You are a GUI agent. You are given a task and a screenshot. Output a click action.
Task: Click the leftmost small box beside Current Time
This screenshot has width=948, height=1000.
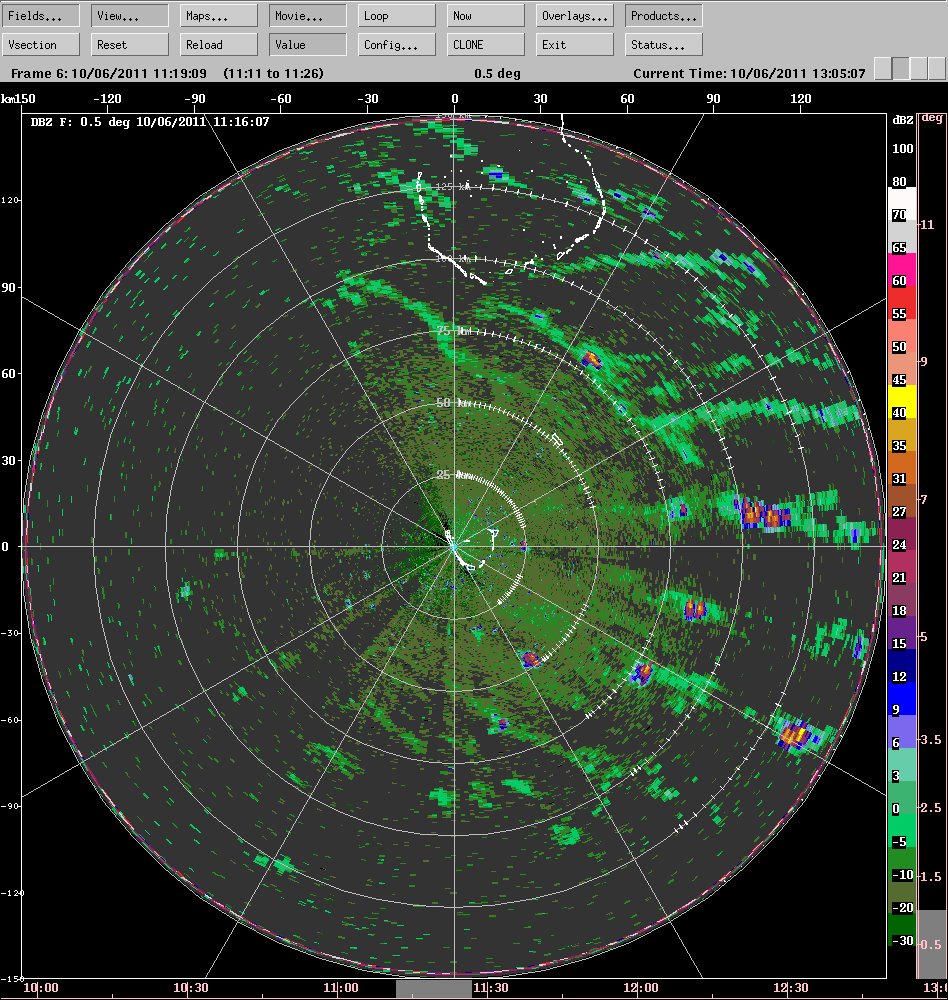click(883, 68)
